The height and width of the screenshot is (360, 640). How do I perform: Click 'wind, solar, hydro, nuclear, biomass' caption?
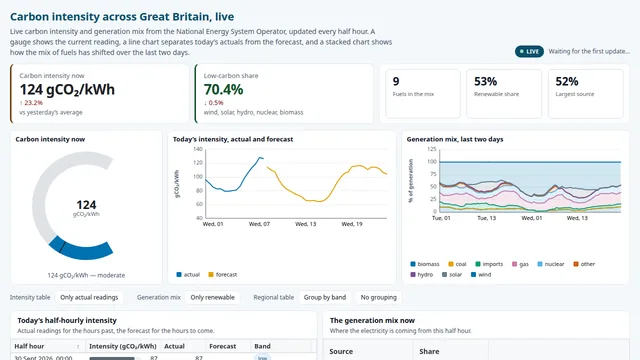tap(253, 112)
